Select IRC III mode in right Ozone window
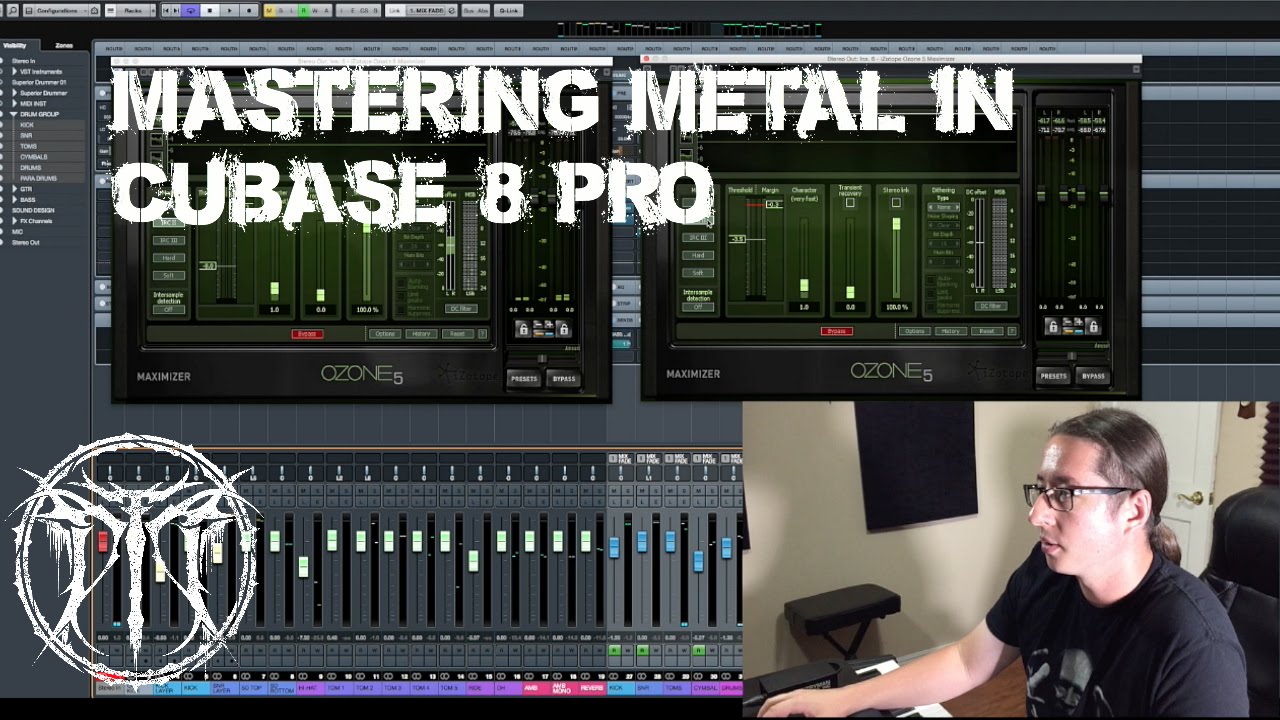Screen dimensions: 1280x720 [x=698, y=238]
